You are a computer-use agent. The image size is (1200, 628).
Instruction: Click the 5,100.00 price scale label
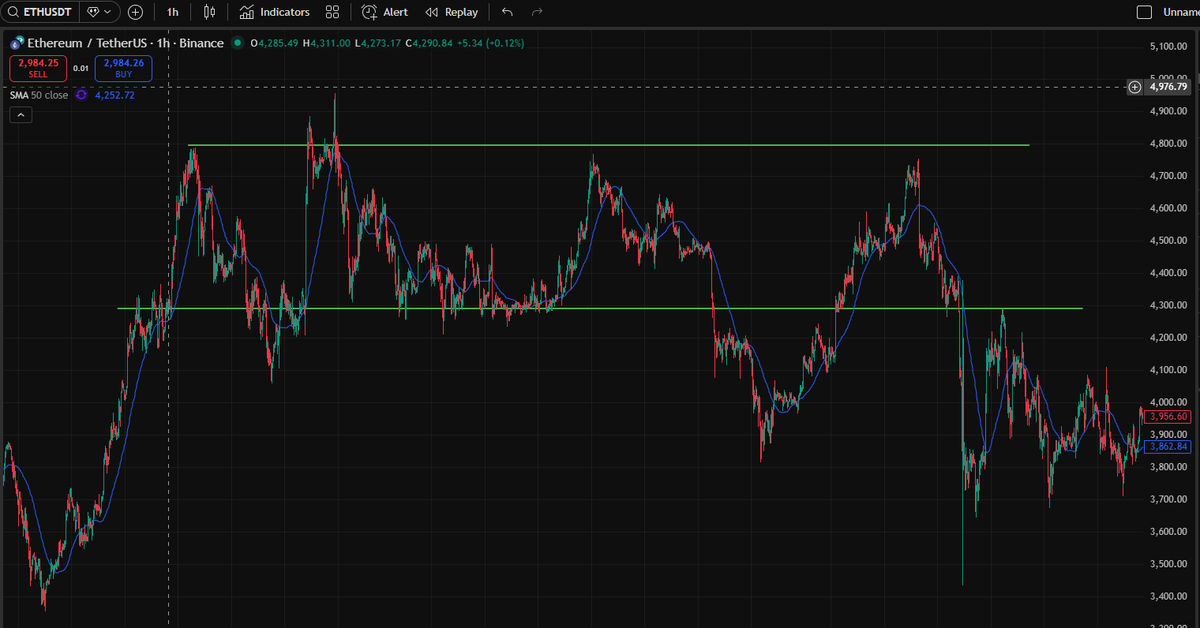coord(1168,46)
